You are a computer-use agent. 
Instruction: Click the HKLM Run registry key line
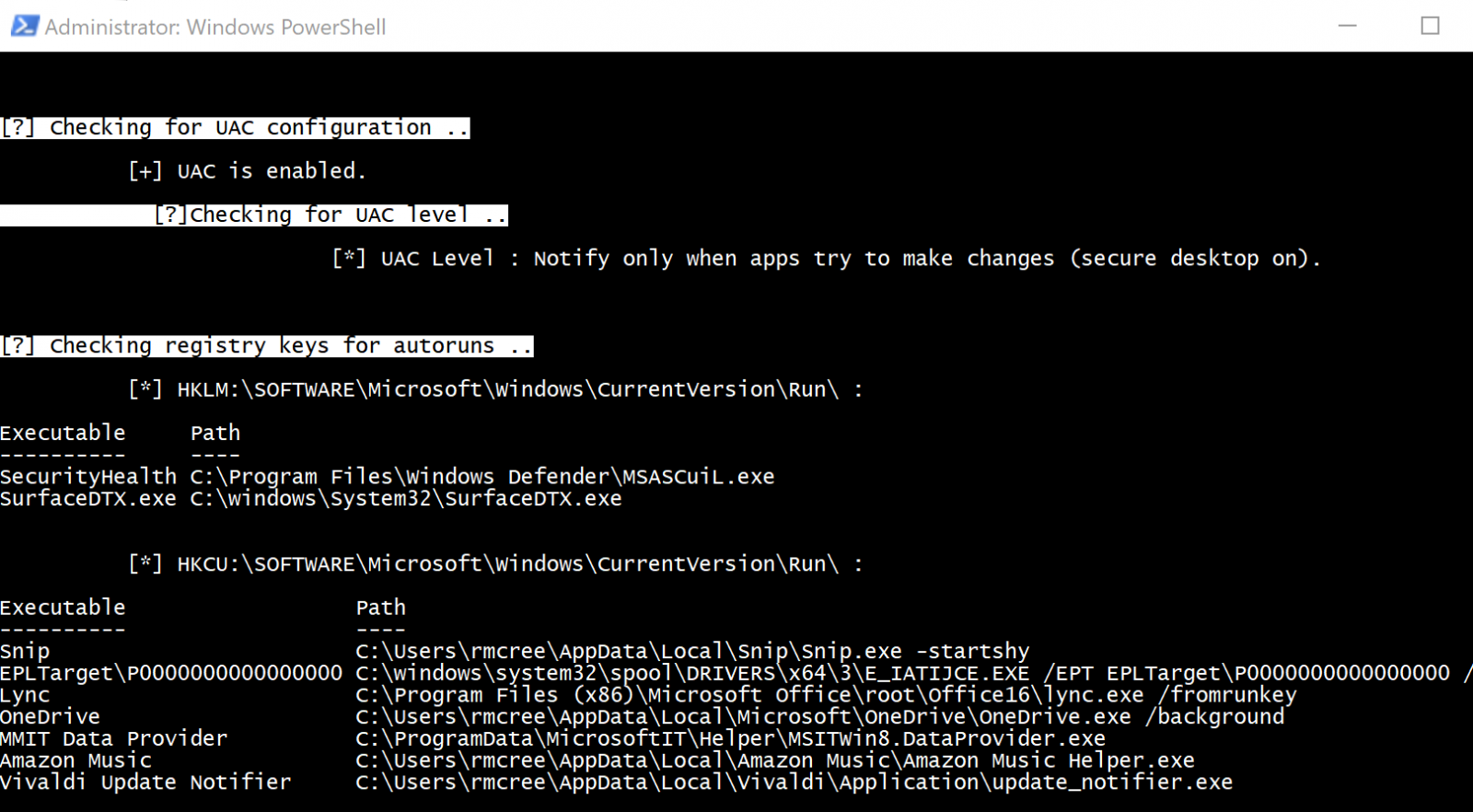[x=496, y=389]
